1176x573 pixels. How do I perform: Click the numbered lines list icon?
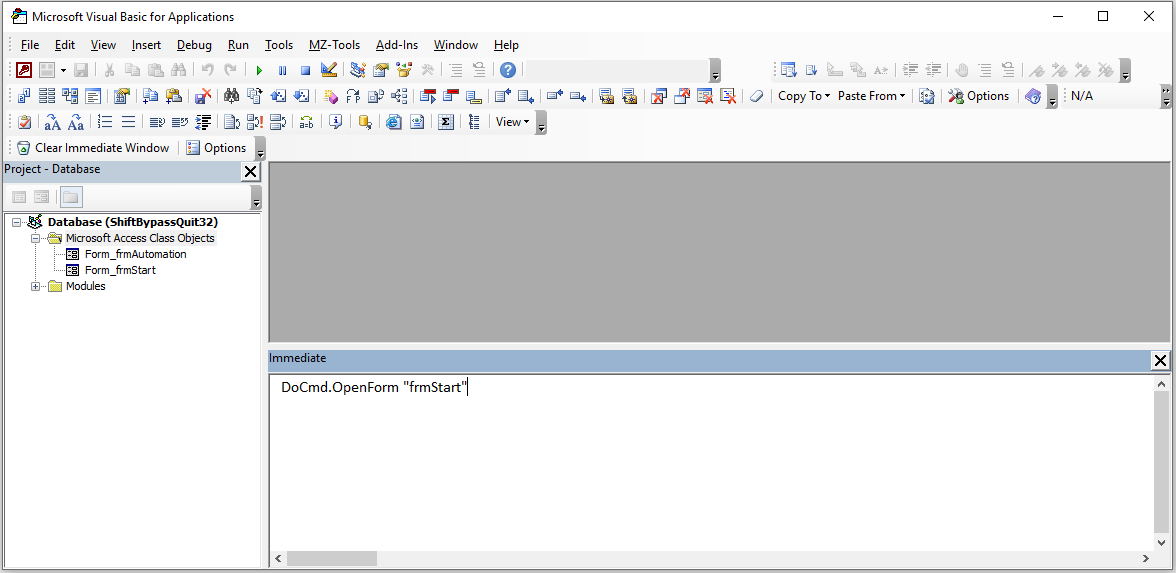tap(105, 122)
